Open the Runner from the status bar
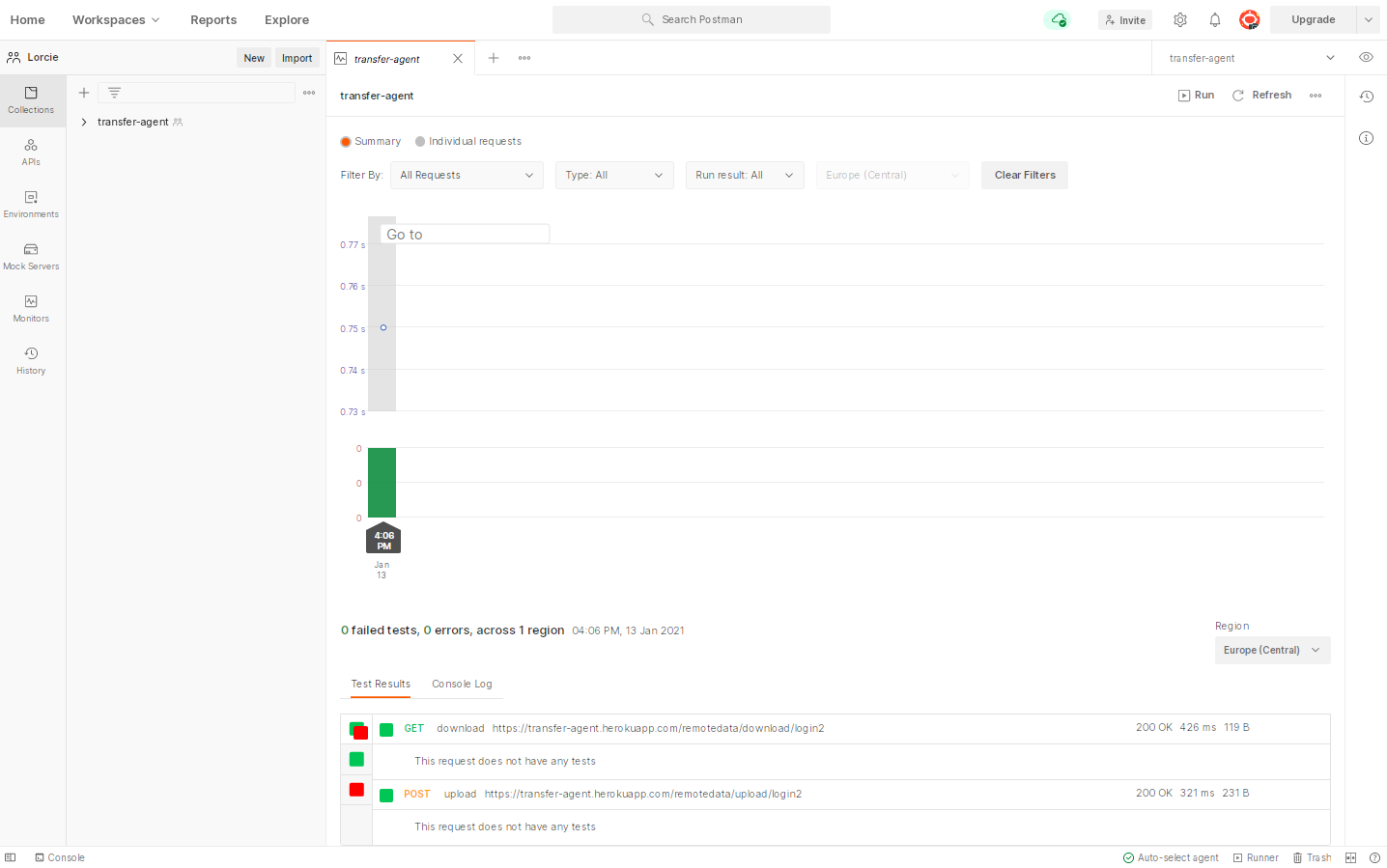This screenshot has height=868, width=1387. 1256,857
